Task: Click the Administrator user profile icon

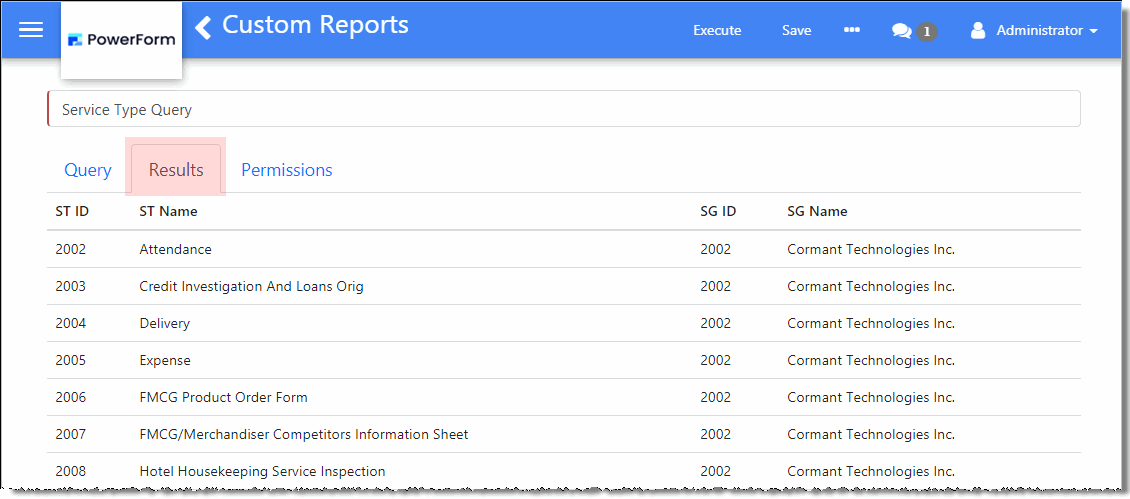Action: (x=978, y=31)
